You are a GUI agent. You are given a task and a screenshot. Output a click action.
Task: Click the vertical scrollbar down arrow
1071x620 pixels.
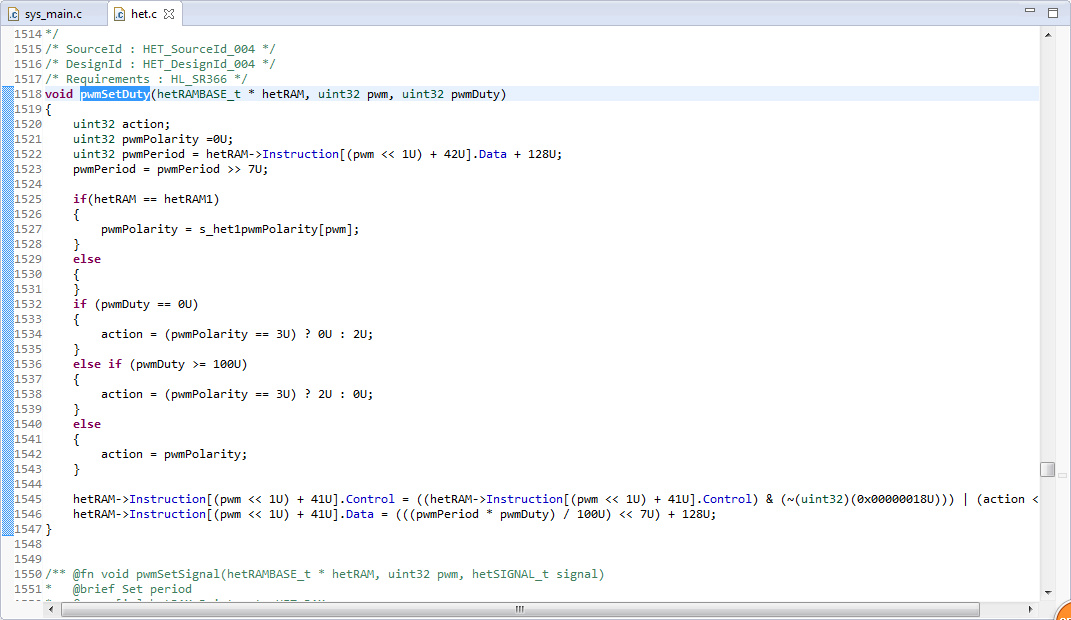[1048, 593]
